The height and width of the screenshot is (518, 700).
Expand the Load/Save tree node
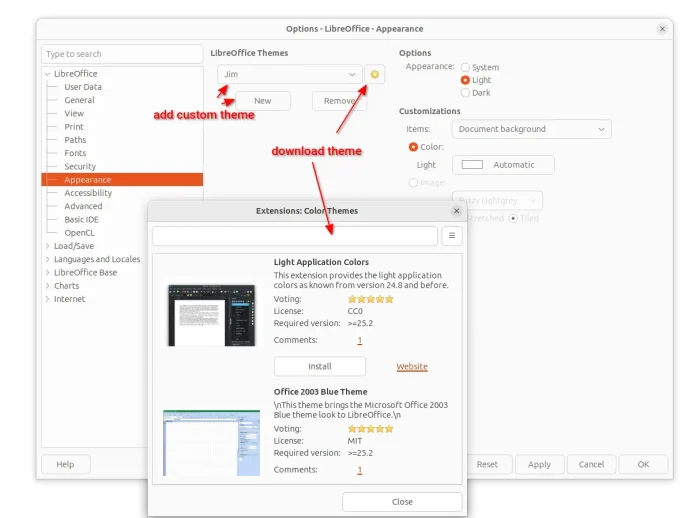coord(48,246)
